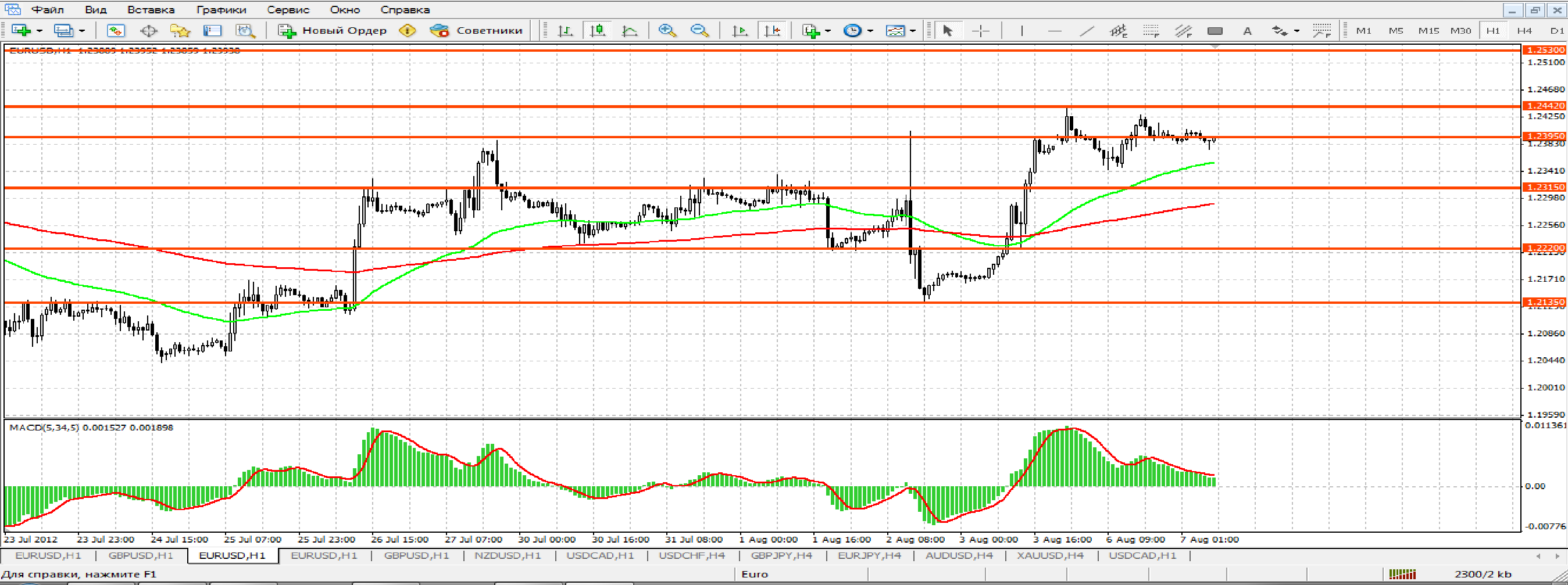This screenshot has height=585, width=1568.
Task: Select the M15 timeframe
Action: coord(1428,30)
